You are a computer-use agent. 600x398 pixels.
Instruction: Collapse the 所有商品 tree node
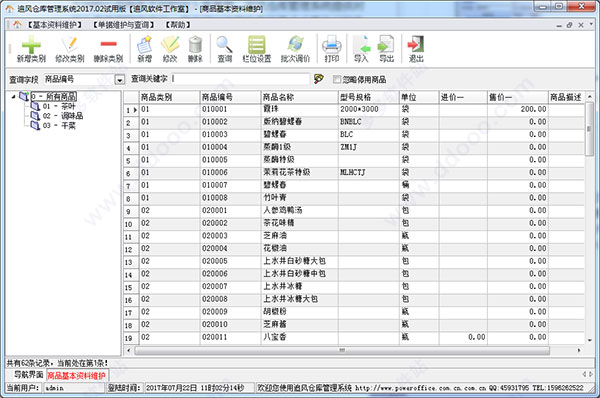[13, 96]
